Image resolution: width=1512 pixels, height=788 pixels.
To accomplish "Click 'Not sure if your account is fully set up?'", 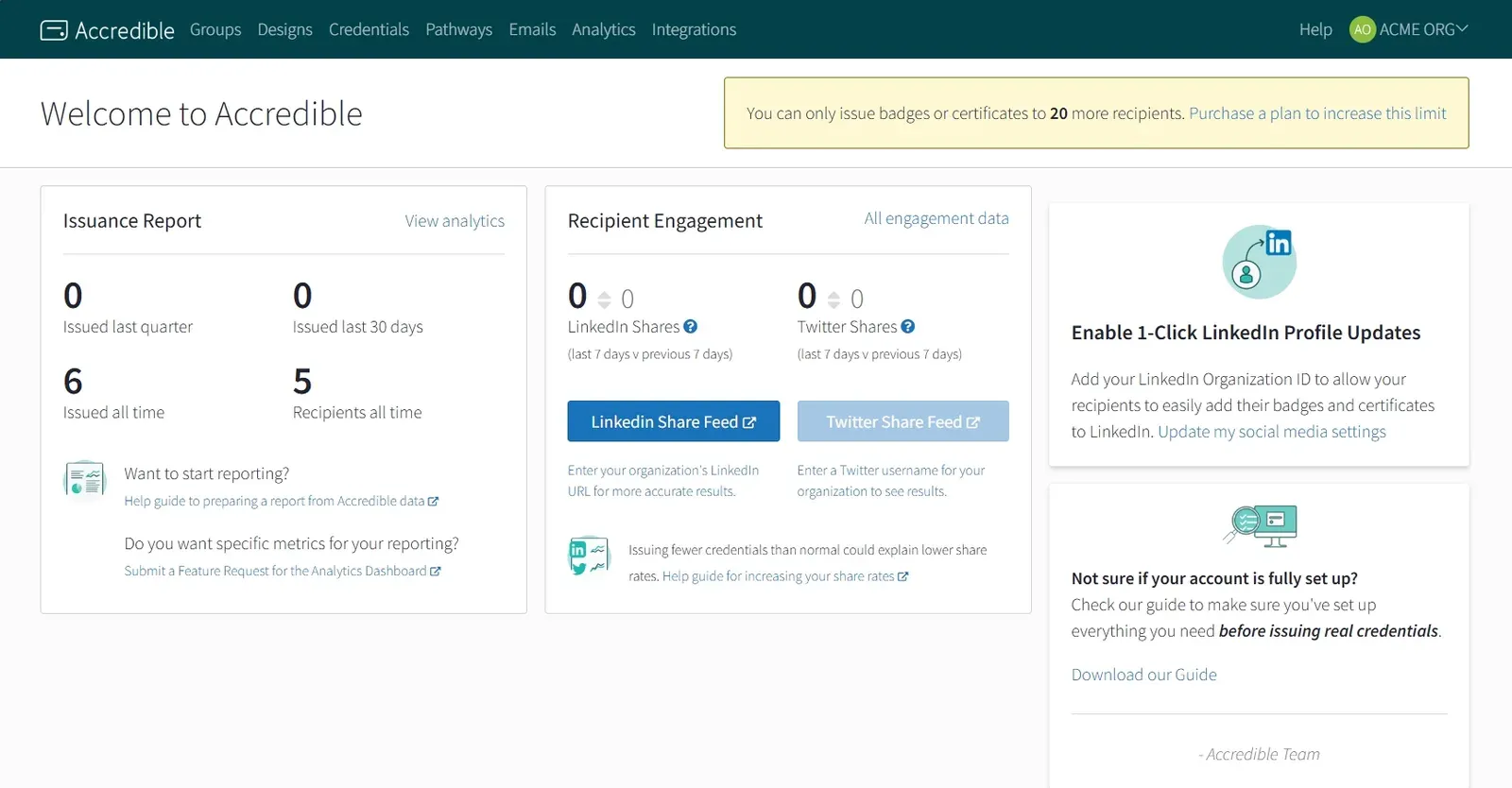I will pyautogui.click(x=1214, y=578).
